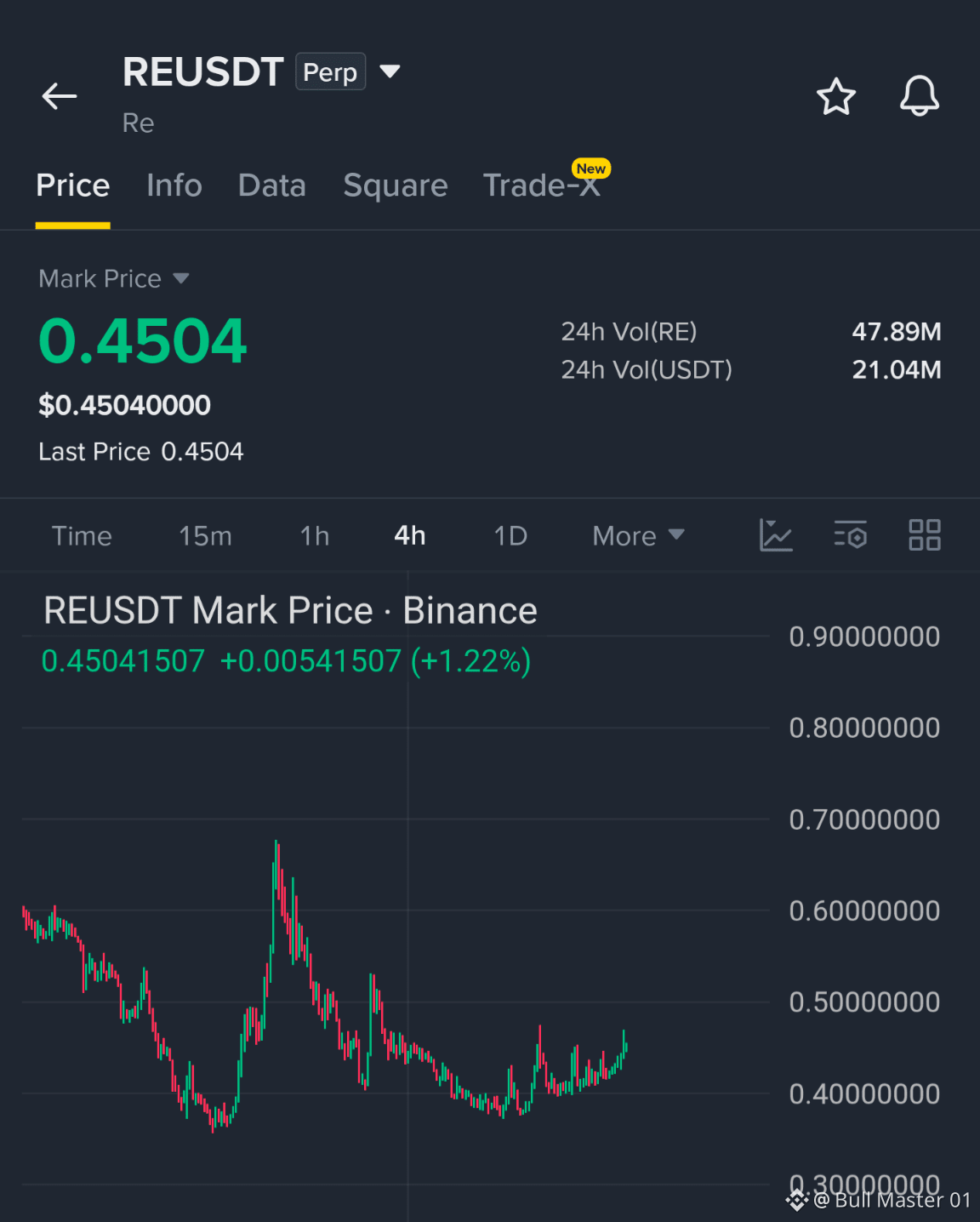
Task: Tap the 0.90000000 price axis label
Action: [x=864, y=637]
